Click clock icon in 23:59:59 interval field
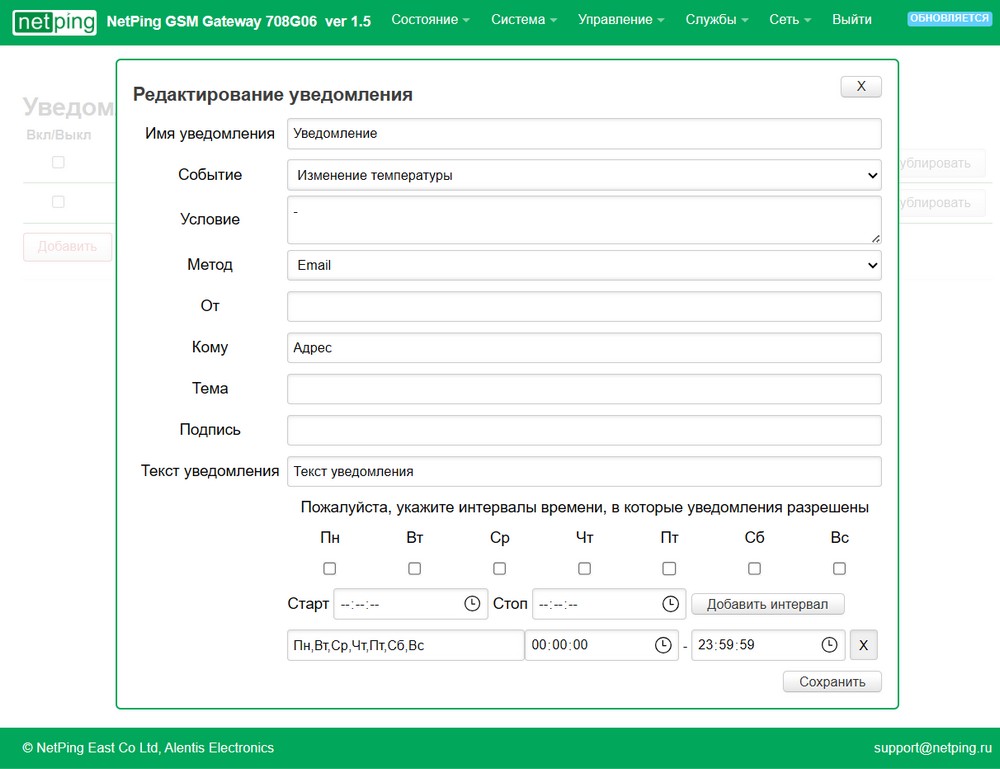1000x769 pixels. click(x=829, y=645)
